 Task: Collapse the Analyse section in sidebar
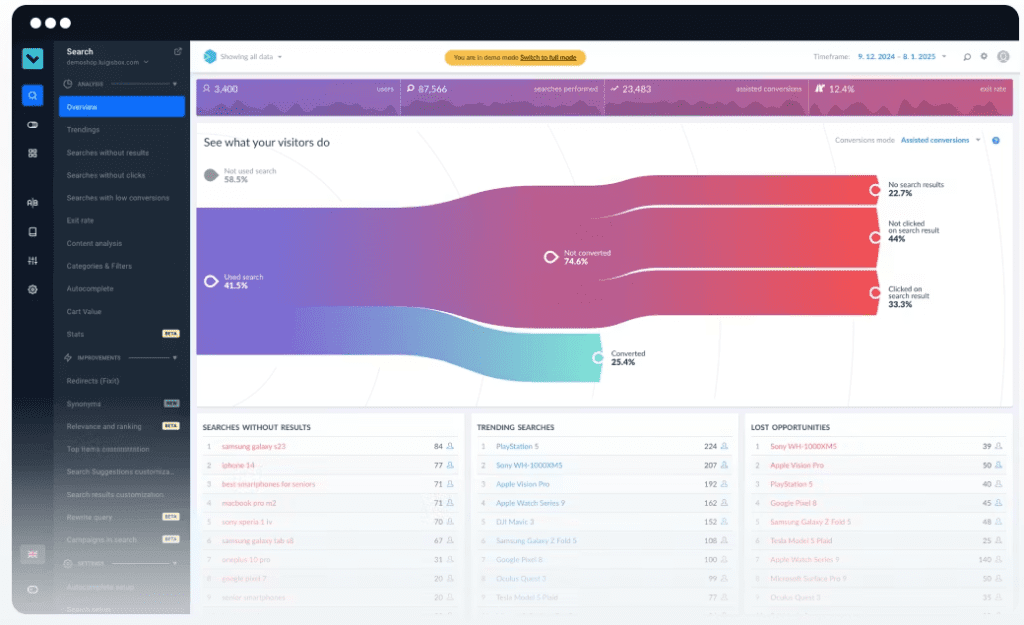pyautogui.click(x=174, y=84)
